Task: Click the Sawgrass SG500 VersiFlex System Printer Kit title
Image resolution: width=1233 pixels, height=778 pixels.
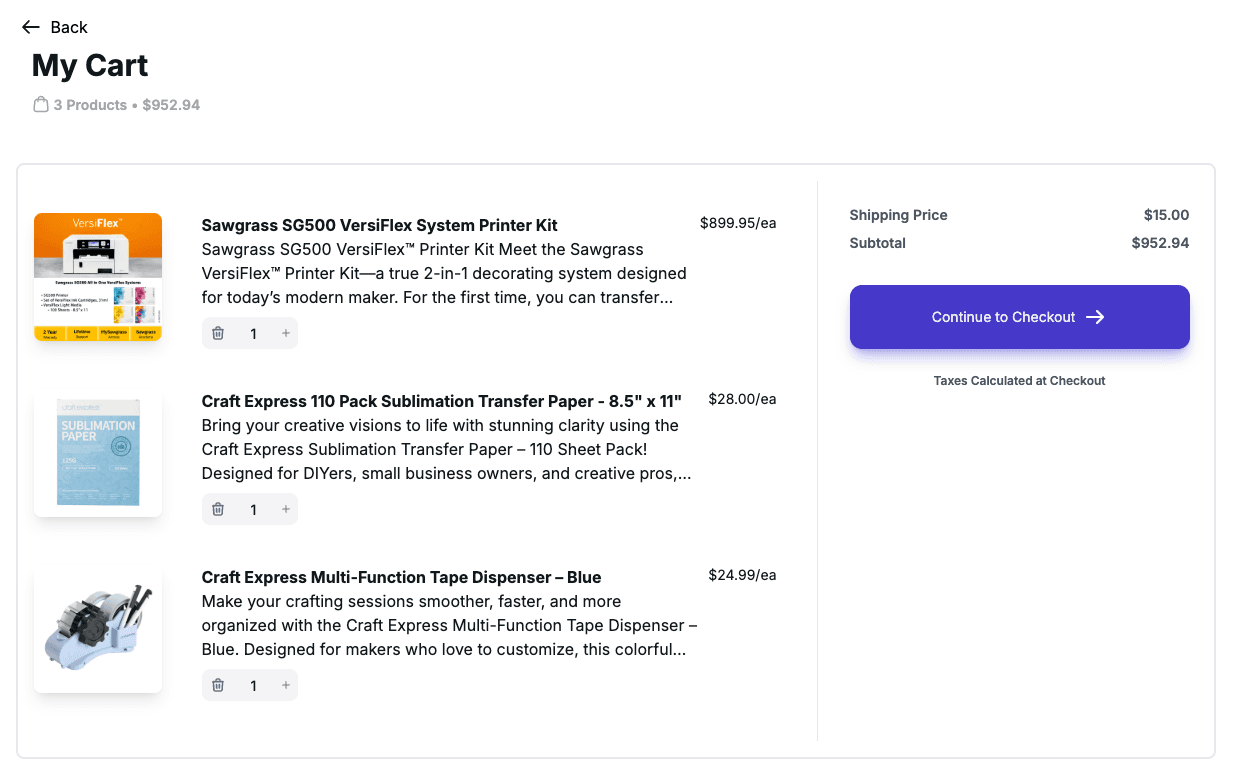Action: 380,225
